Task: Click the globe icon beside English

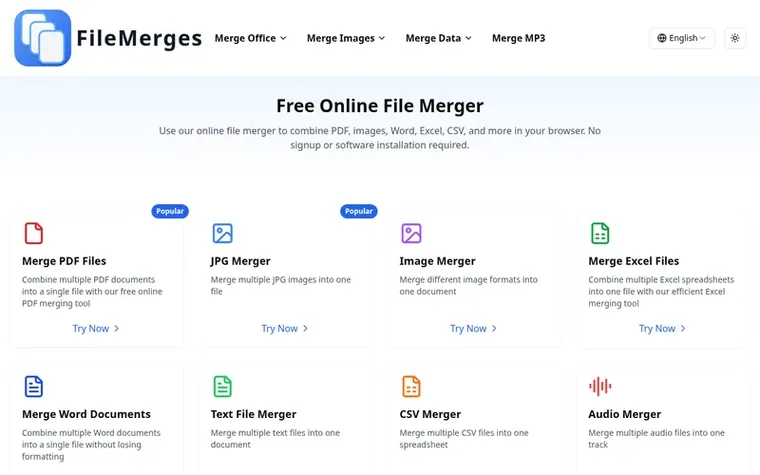Action: tap(662, 38)
